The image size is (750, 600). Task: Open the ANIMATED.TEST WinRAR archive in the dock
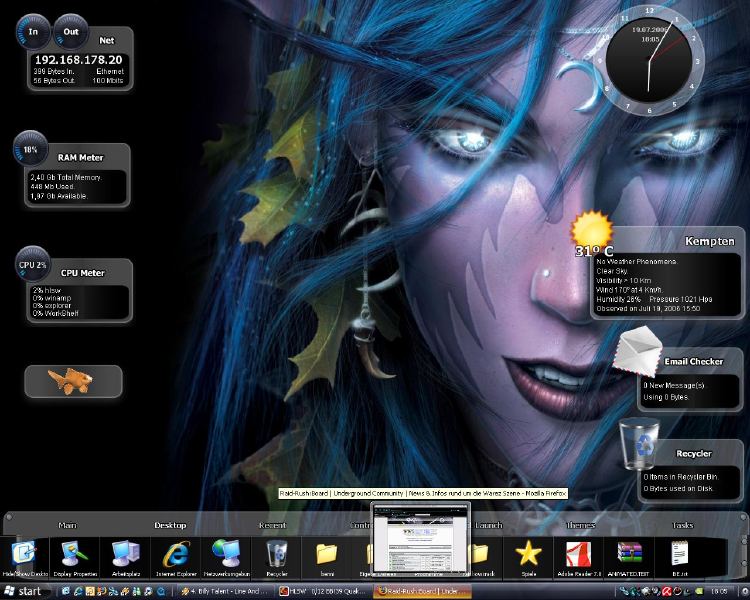coord(629,554)
